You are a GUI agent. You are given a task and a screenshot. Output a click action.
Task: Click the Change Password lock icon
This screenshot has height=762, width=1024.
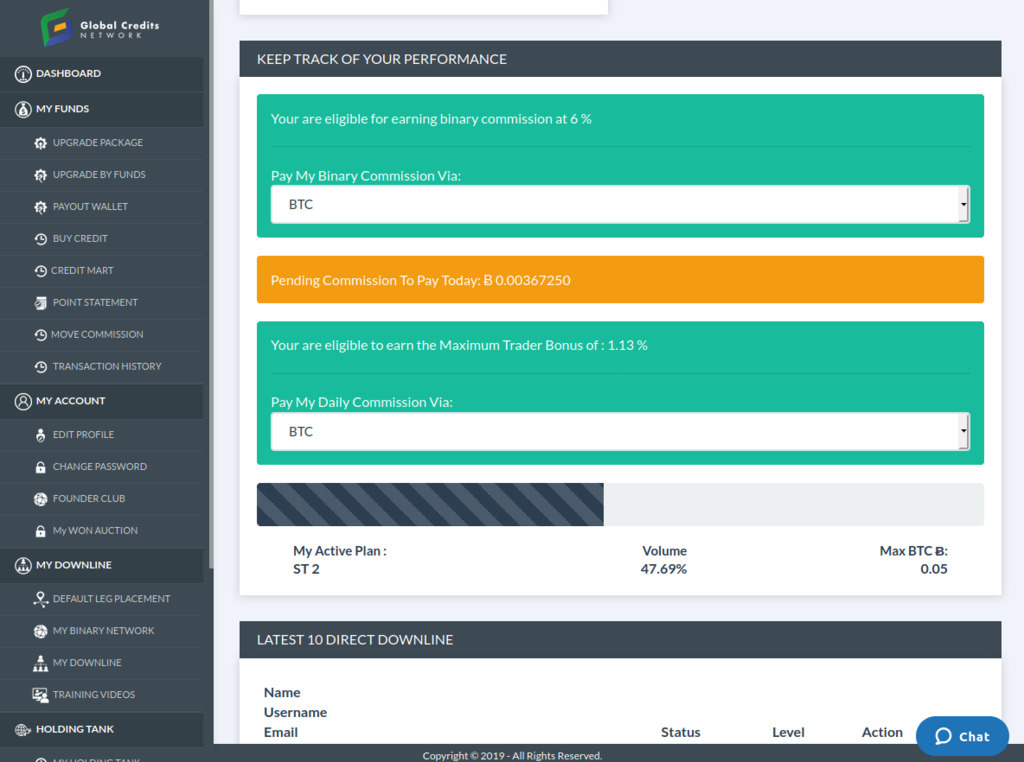(x=40, y=467)
